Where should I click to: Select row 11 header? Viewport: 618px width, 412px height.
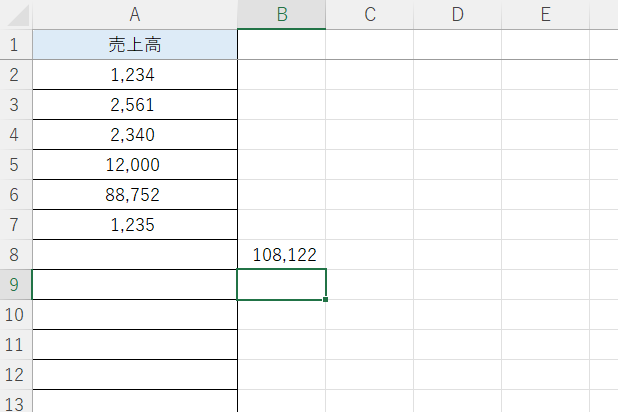(x=16, y=345)
